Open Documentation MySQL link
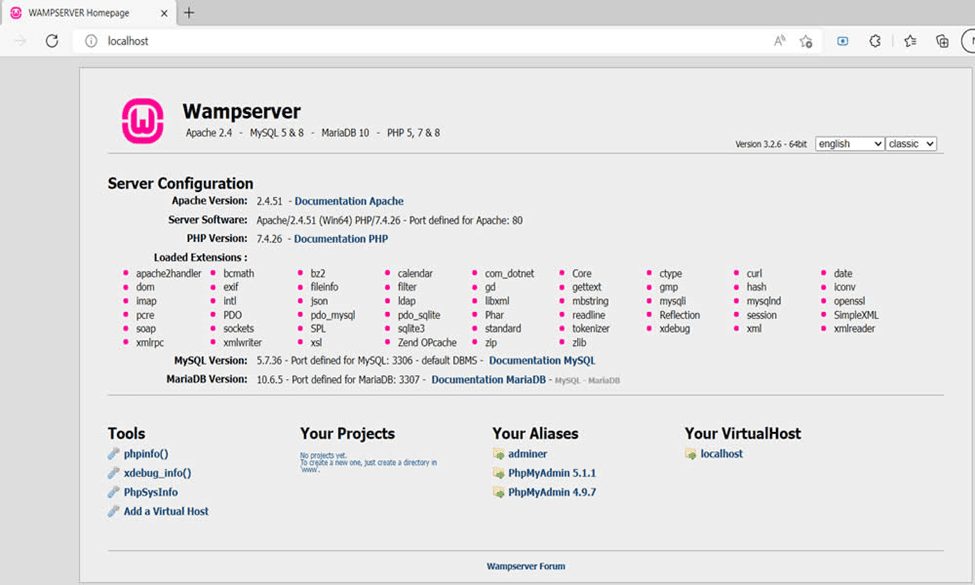The height and width of the screenshot is (585, 975). click(x=542, y=361)
